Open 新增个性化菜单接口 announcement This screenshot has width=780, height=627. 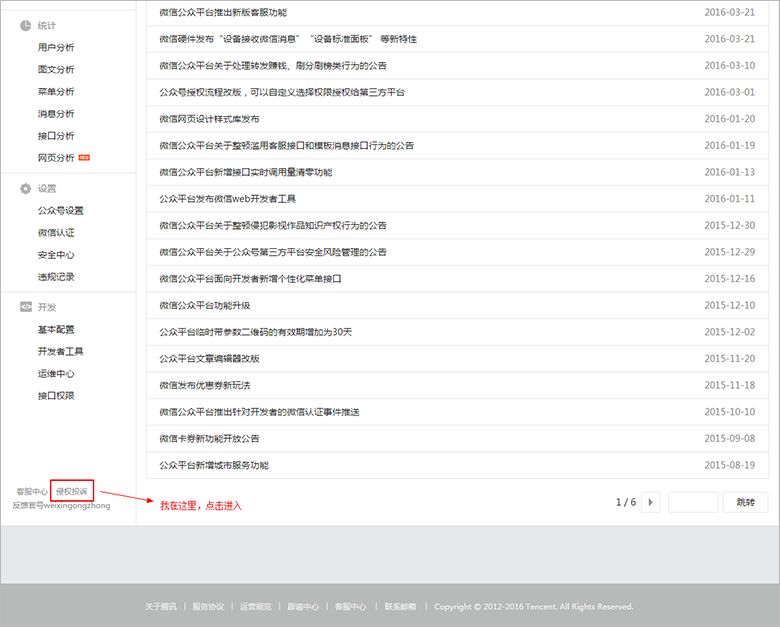pyautogui.click(x=250, y=279)
